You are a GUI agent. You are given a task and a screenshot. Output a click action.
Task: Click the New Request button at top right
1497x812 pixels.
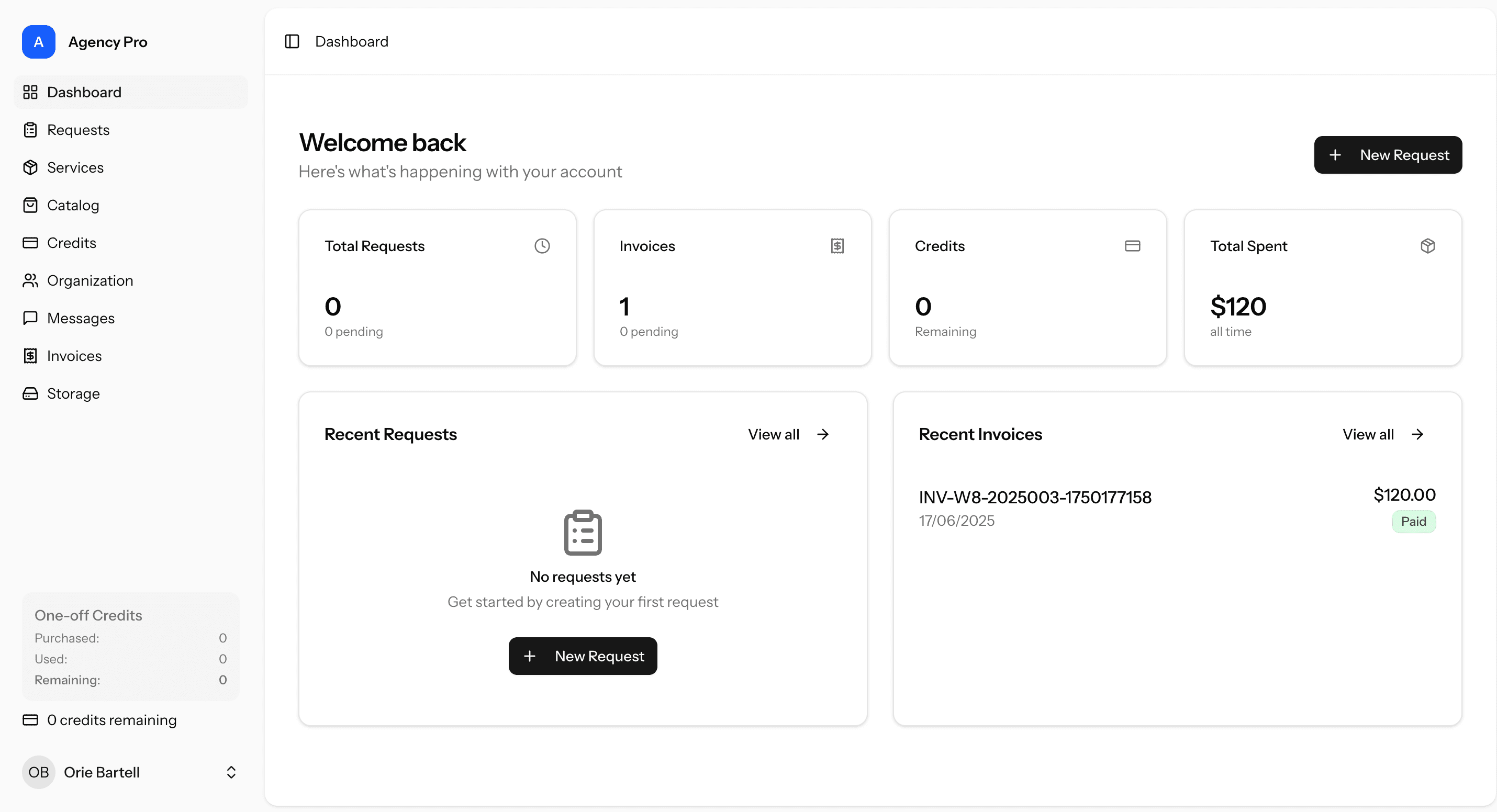coord(1388,154)
